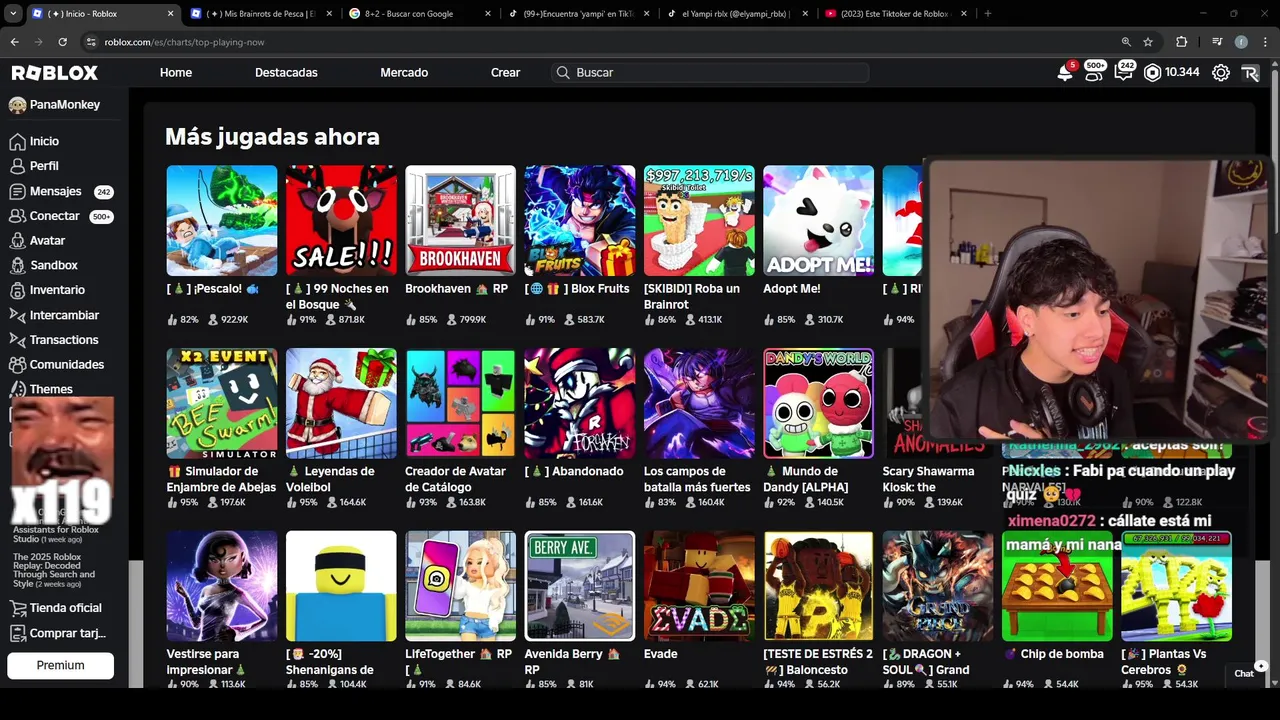Open Avatar in the sidebar

pyautogui.click(x=47, y=241)
